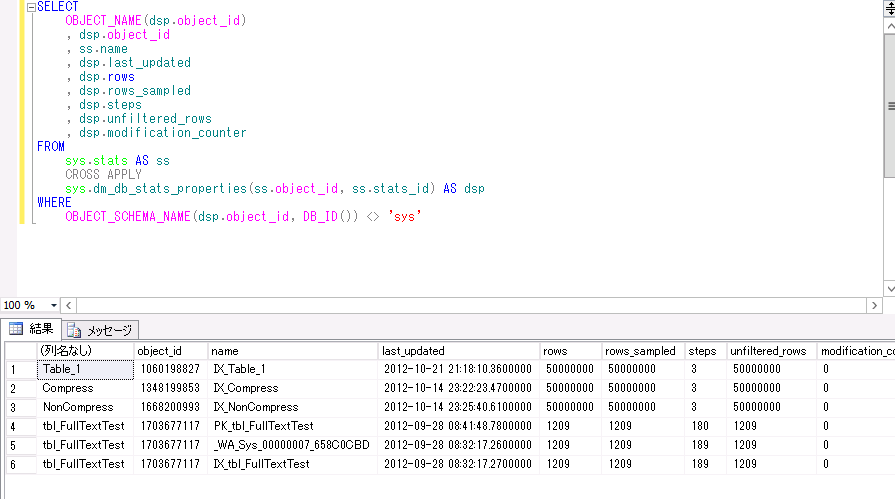This screenshot has height=499, width=895.
Task: Click the horizontal scrollbar right arrow
Action: (874, 305)
